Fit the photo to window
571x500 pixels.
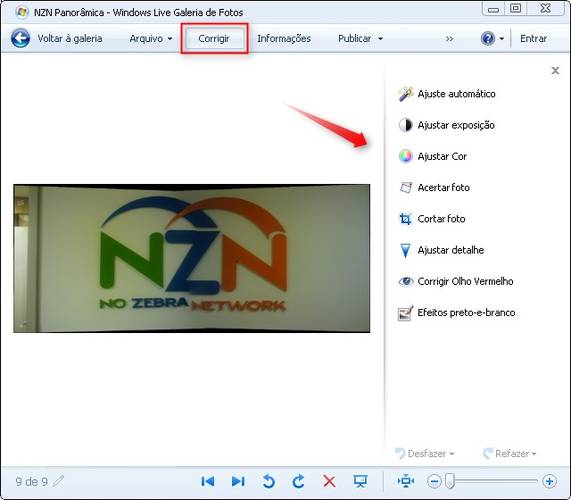[406, 481]
